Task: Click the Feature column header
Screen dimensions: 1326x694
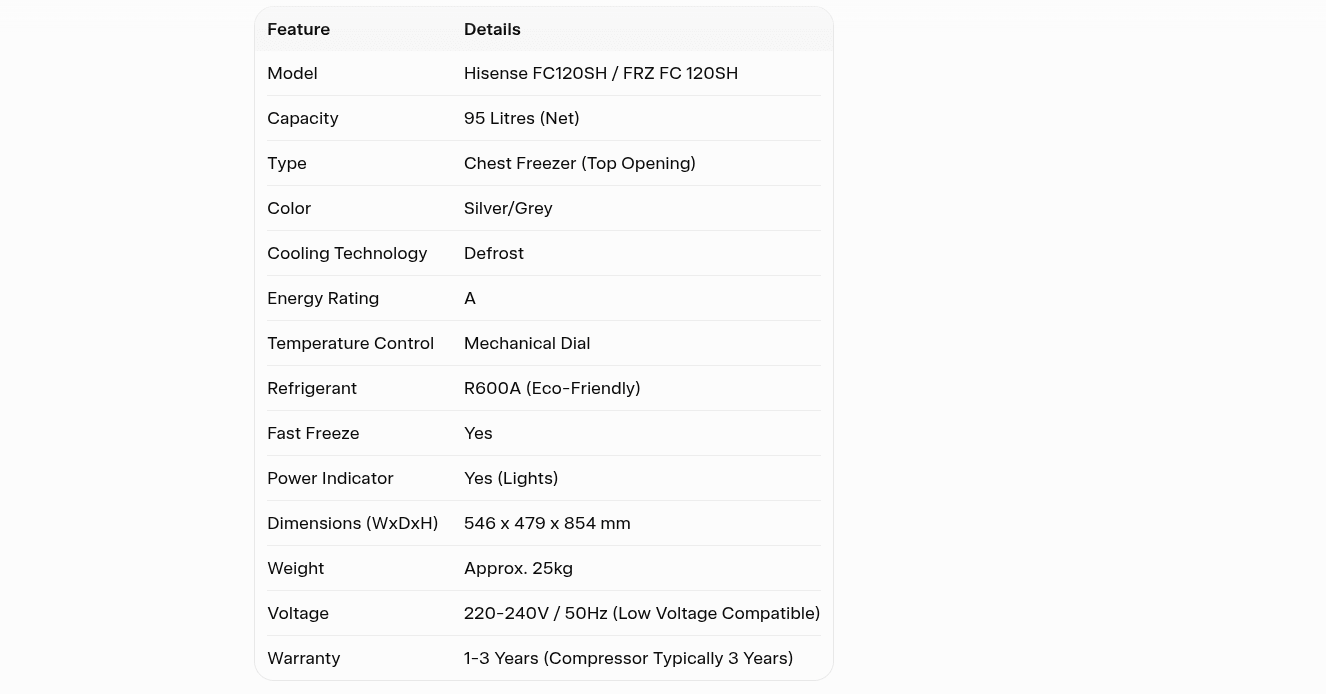Action: tap(298, 29)
